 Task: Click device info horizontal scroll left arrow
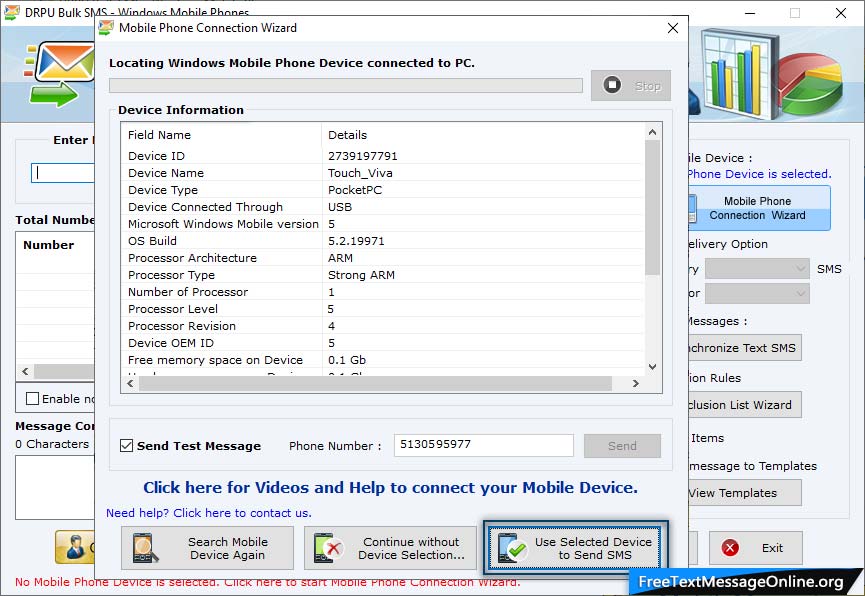[x=131, y=383]
